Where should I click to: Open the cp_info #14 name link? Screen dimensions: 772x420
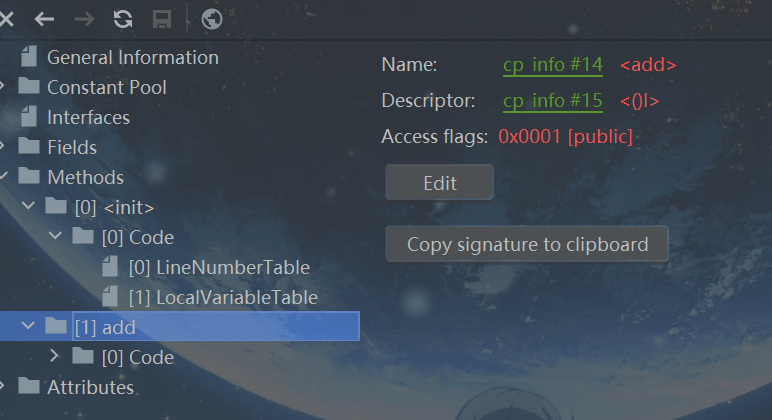pyautogui.click(x=552, y=65)
